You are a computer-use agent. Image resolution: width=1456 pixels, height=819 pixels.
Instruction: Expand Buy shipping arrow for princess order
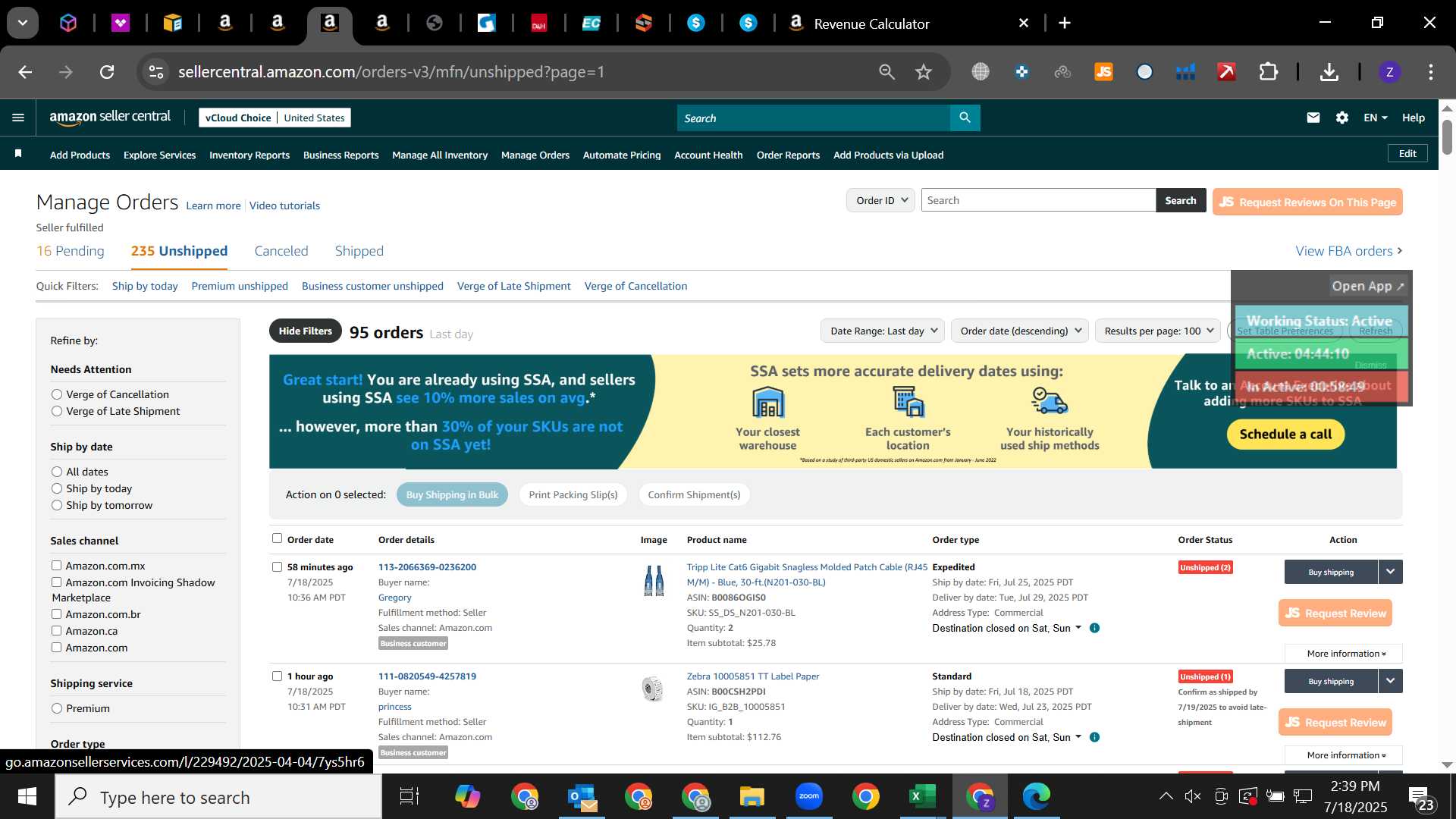pos(1390,681)
